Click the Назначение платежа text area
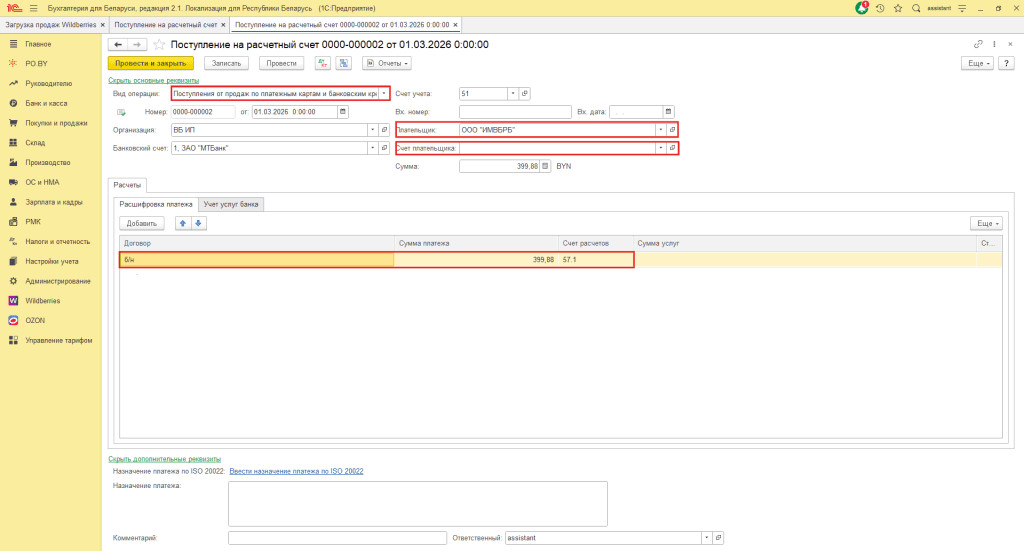Viewport: 1024px width, 551px height. point(417,503)
